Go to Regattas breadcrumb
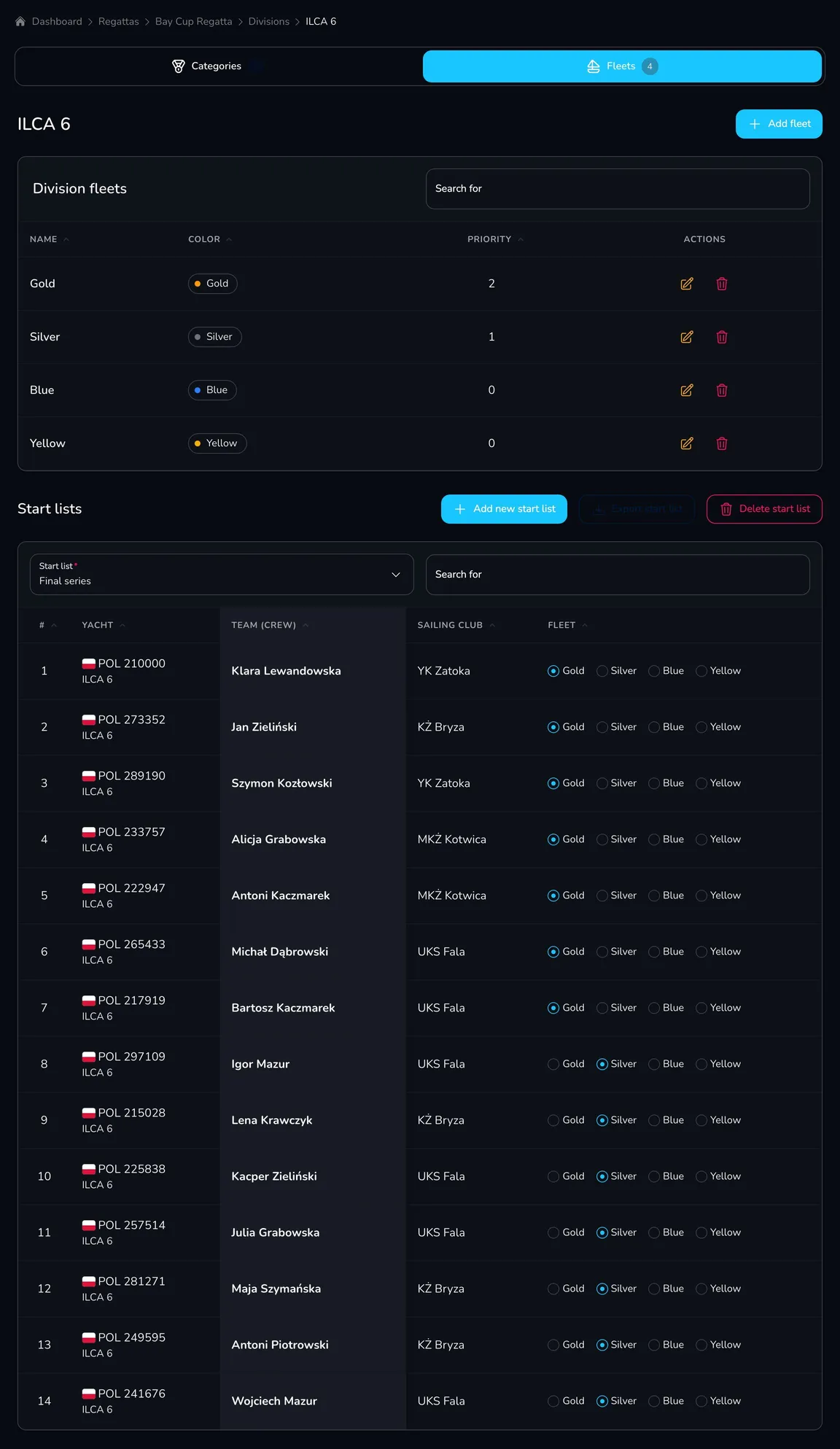840x1449 pixels. [x=119, y=22]
